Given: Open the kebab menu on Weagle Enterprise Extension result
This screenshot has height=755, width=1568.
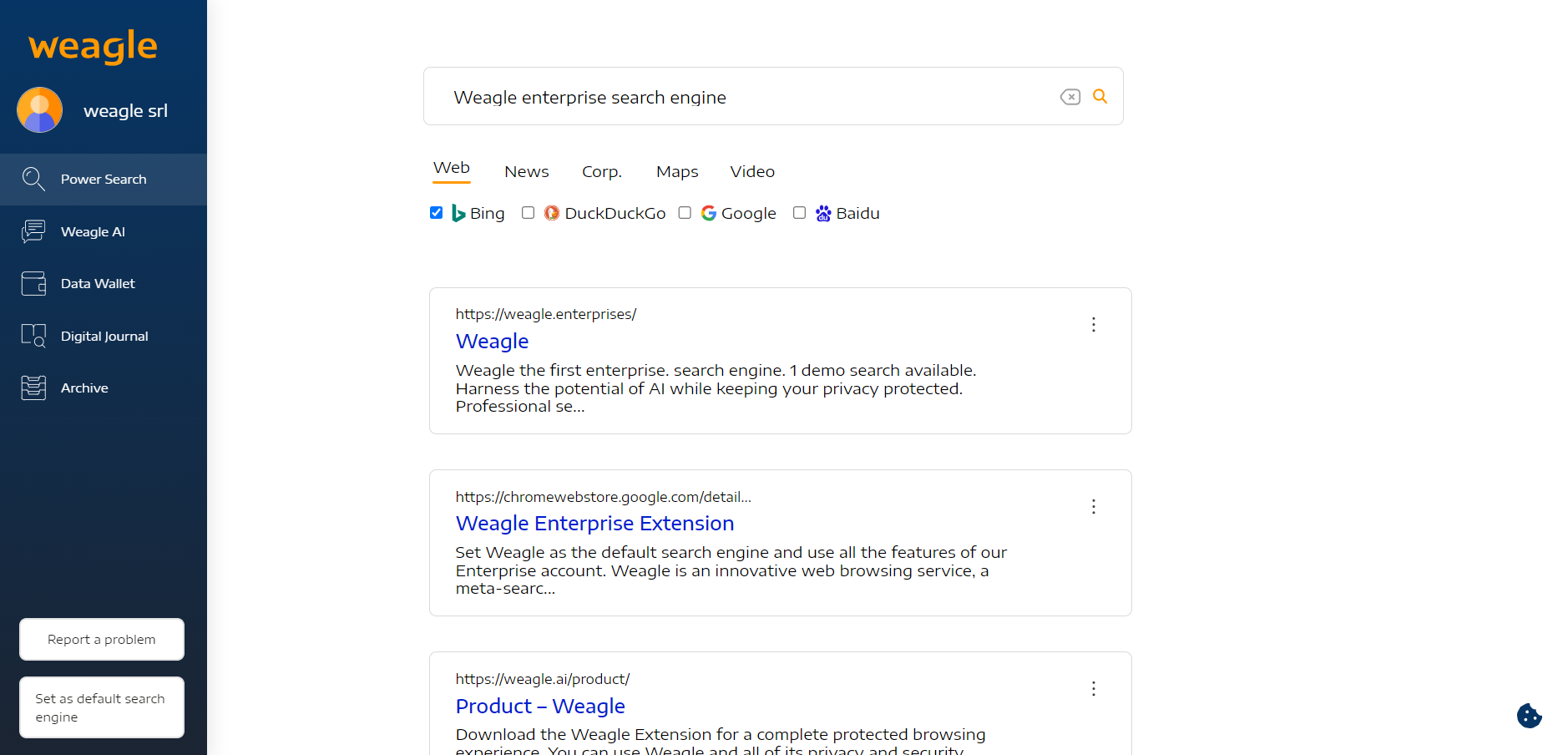Looking at the screenshot, I should [x=1093, y=507].
